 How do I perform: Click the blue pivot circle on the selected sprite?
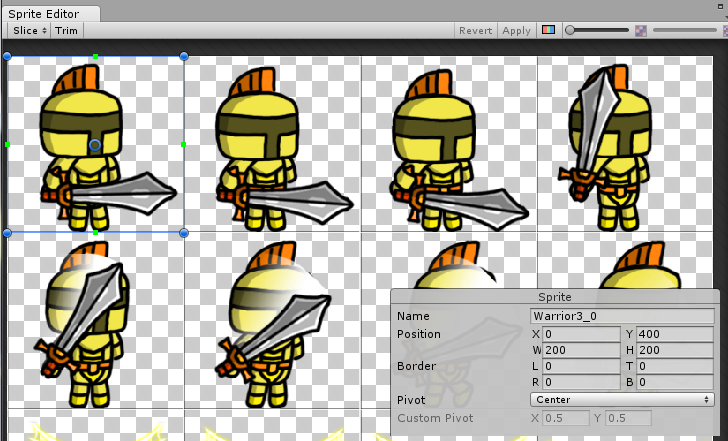(x=95, y=145)
